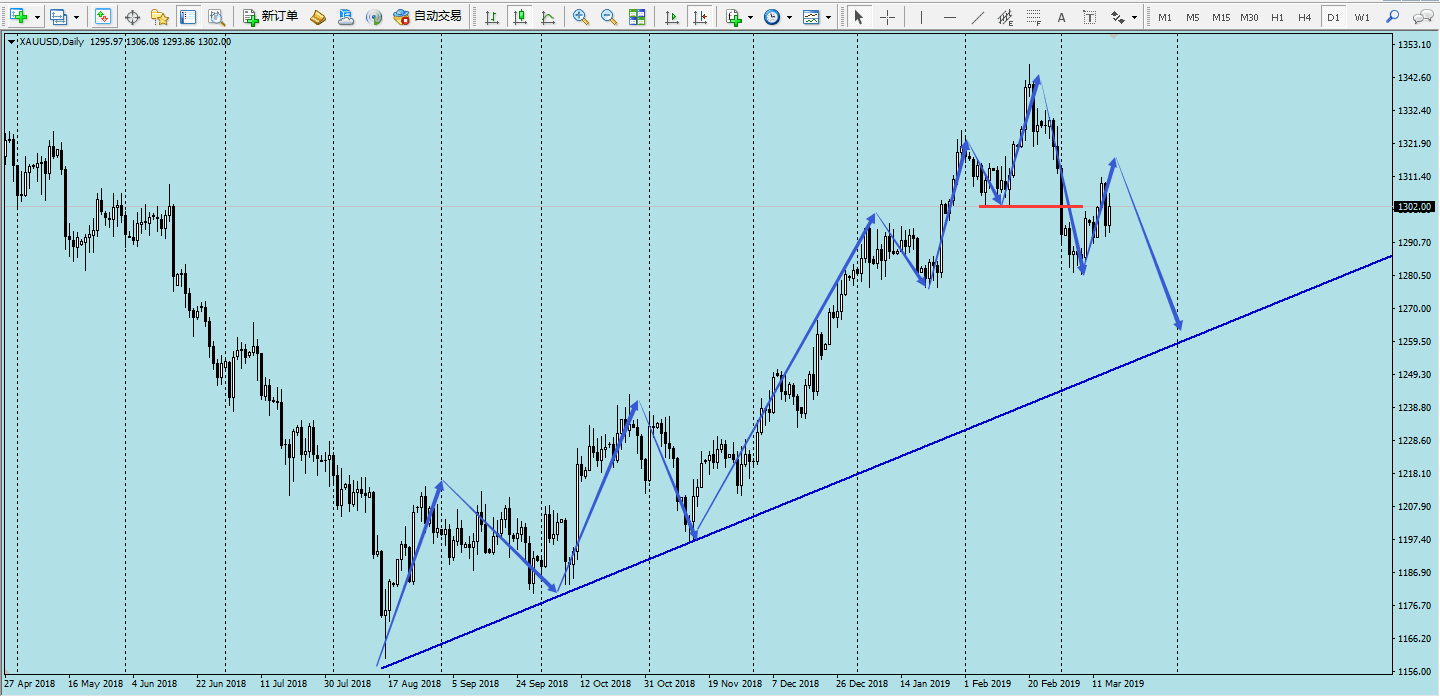The height and width of the screenshot is (696, 1440).
Task: Click the Zoom In magnifier
Action: point(581,17)
